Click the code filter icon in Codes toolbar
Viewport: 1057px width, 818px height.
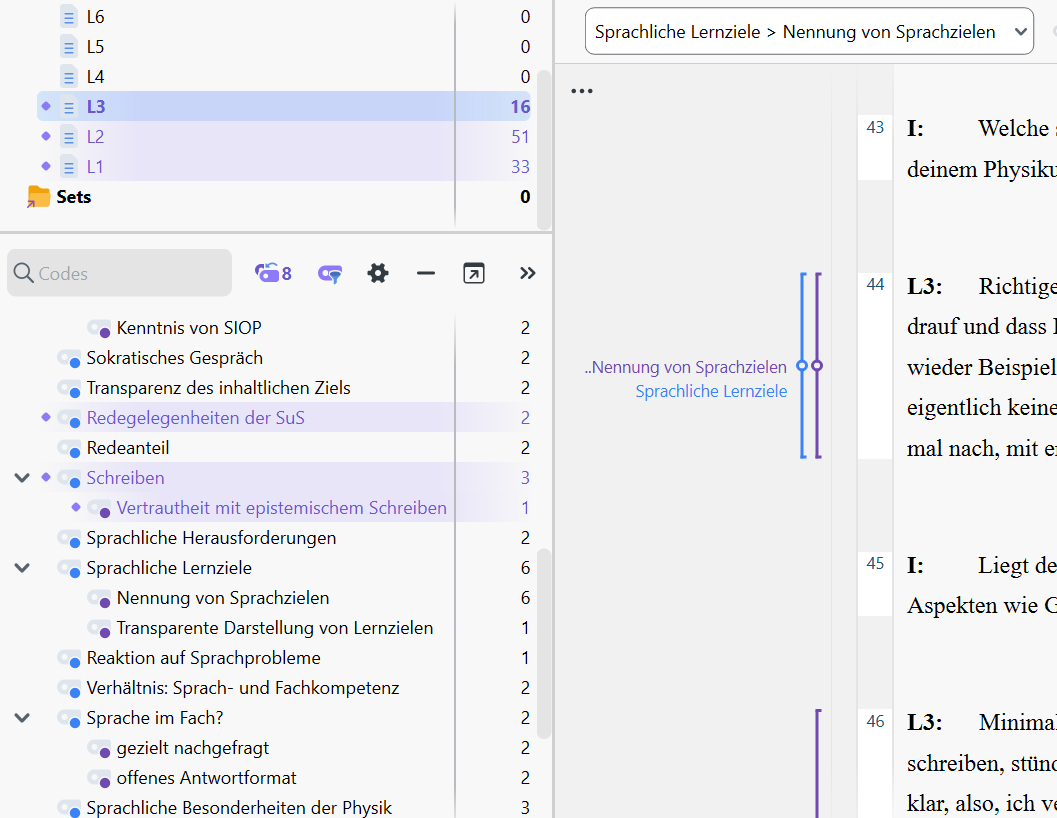(x=330, y=273)
